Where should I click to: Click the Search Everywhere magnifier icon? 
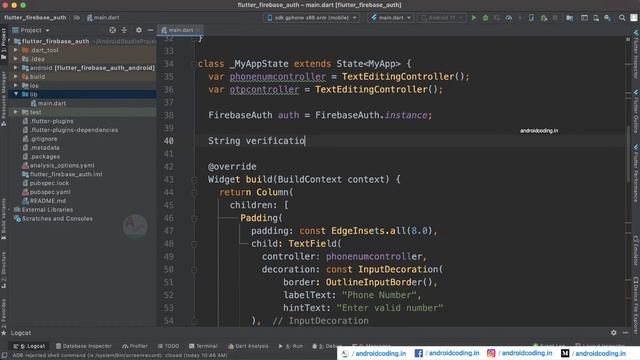(x=622, y=18)
